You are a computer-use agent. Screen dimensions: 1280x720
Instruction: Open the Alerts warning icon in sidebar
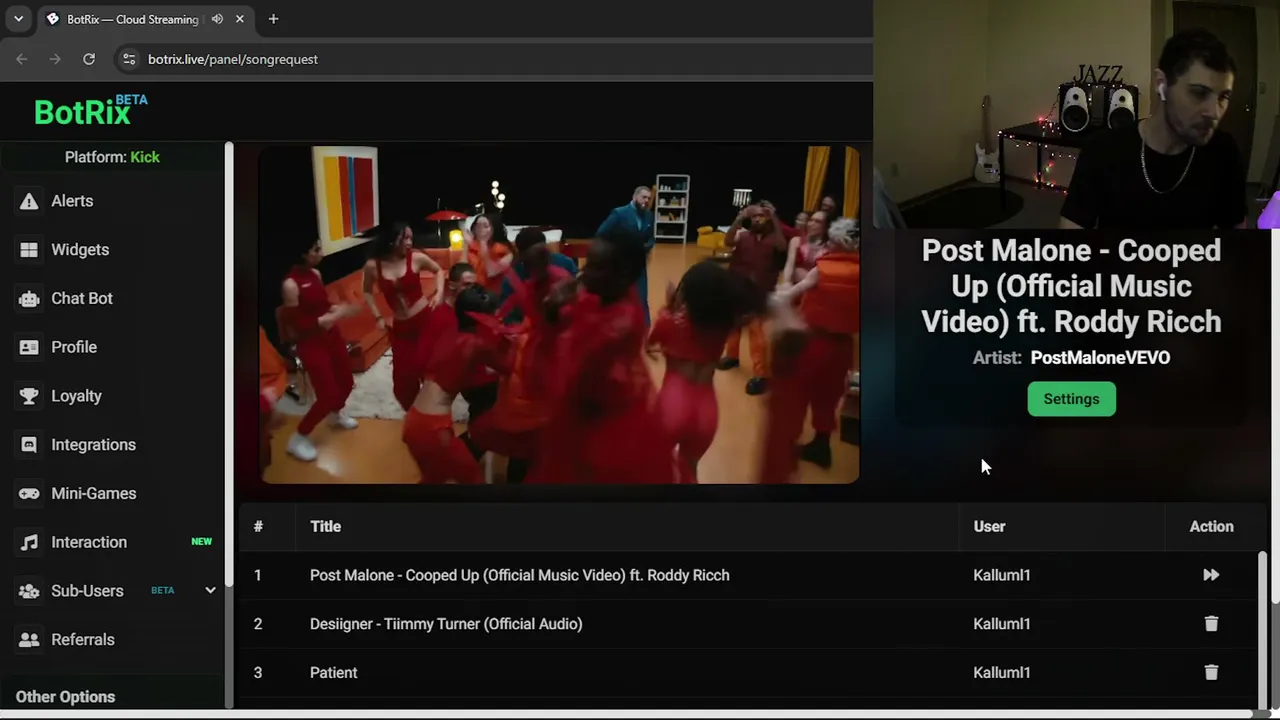click(x=29, y=201)
